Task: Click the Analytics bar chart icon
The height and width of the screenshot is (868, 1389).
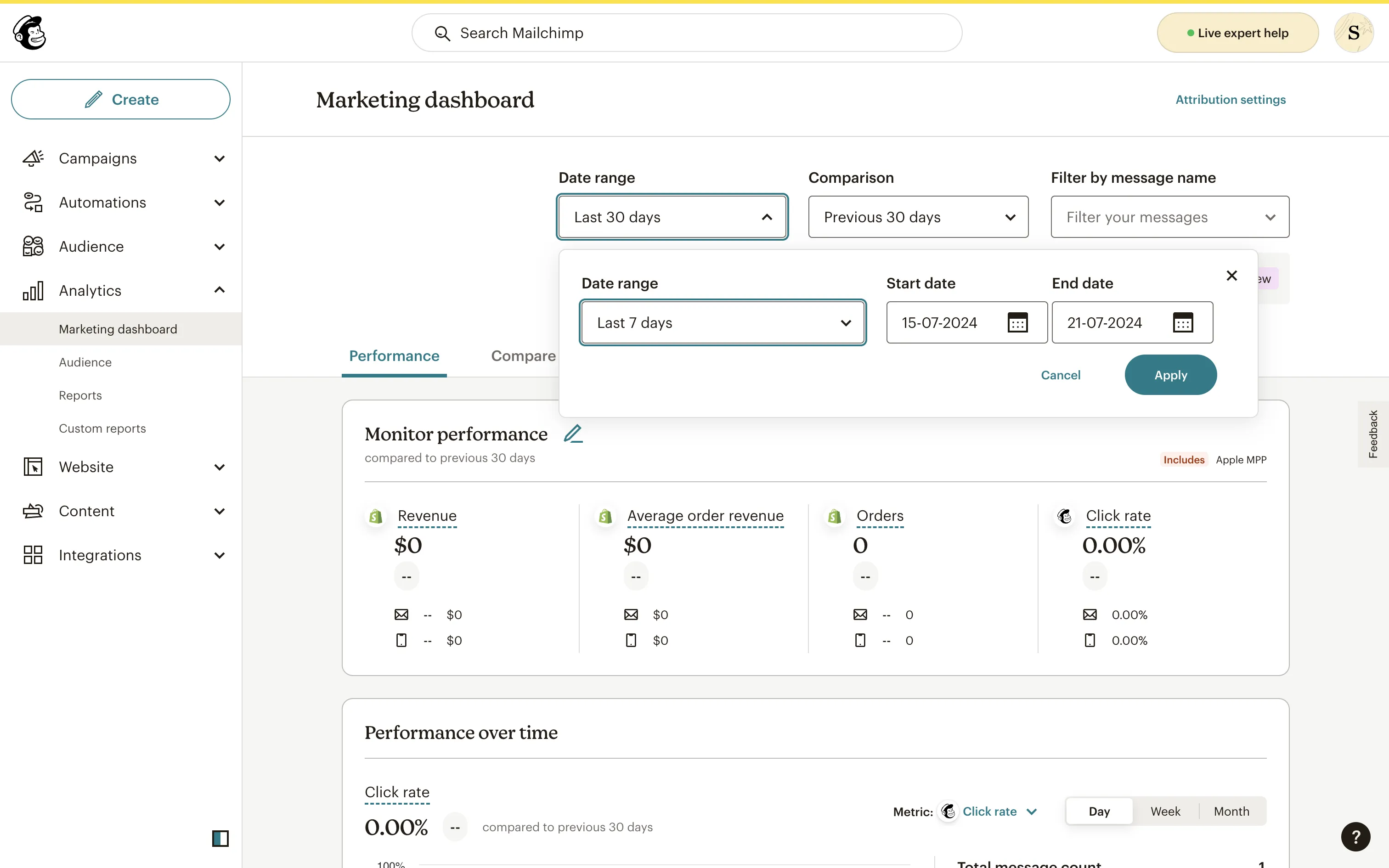Action: click(33, 290)
